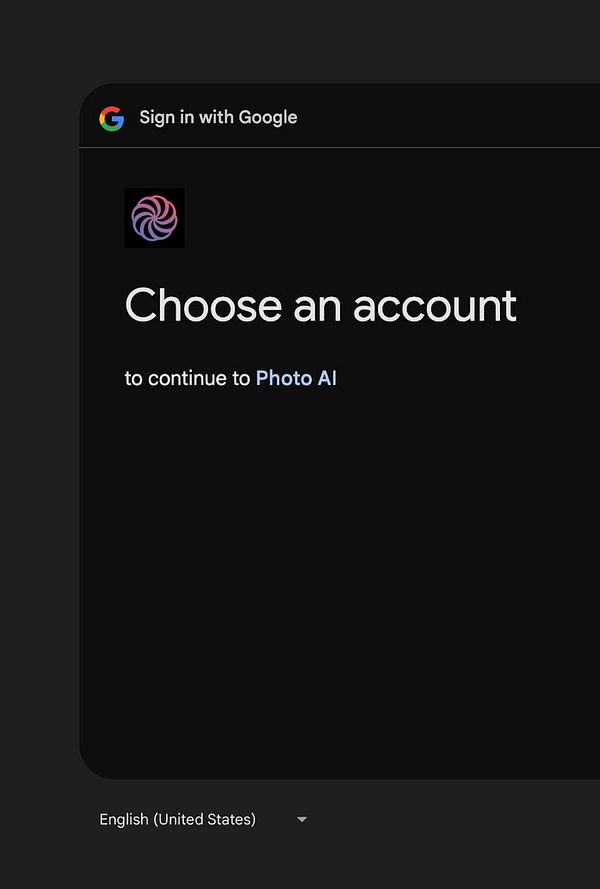Click the 'Sign in with Google' header text

[x=218, y=117]
